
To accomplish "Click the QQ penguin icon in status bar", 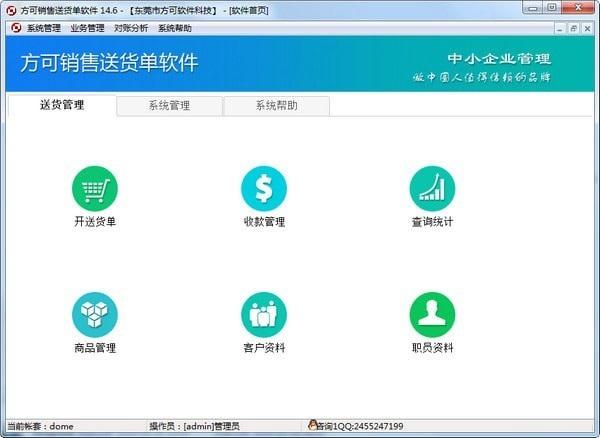I will pos(313,425).
